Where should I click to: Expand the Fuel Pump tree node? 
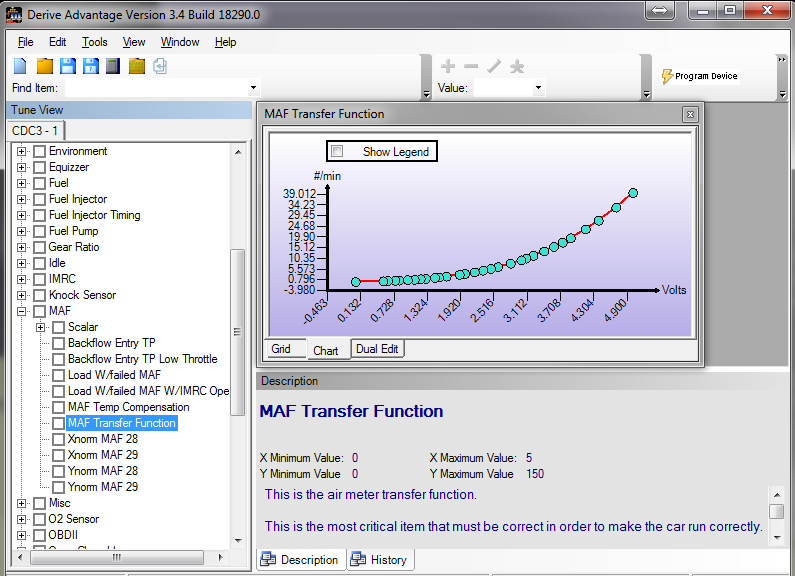21,231
